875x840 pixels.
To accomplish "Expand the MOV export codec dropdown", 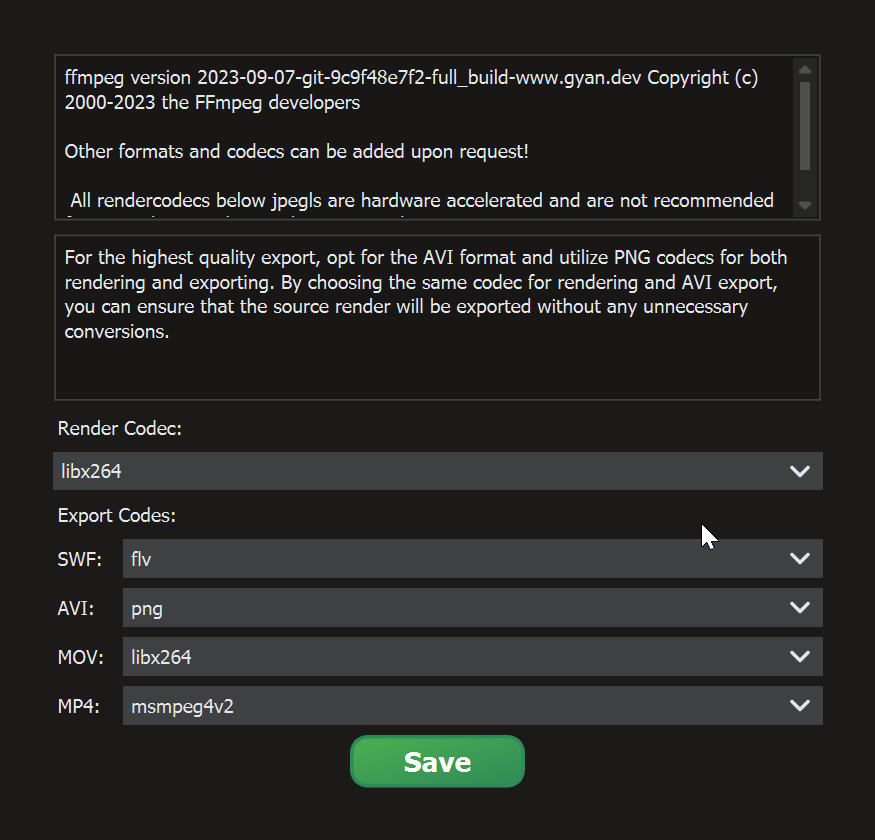I will [x=472, y=657].
